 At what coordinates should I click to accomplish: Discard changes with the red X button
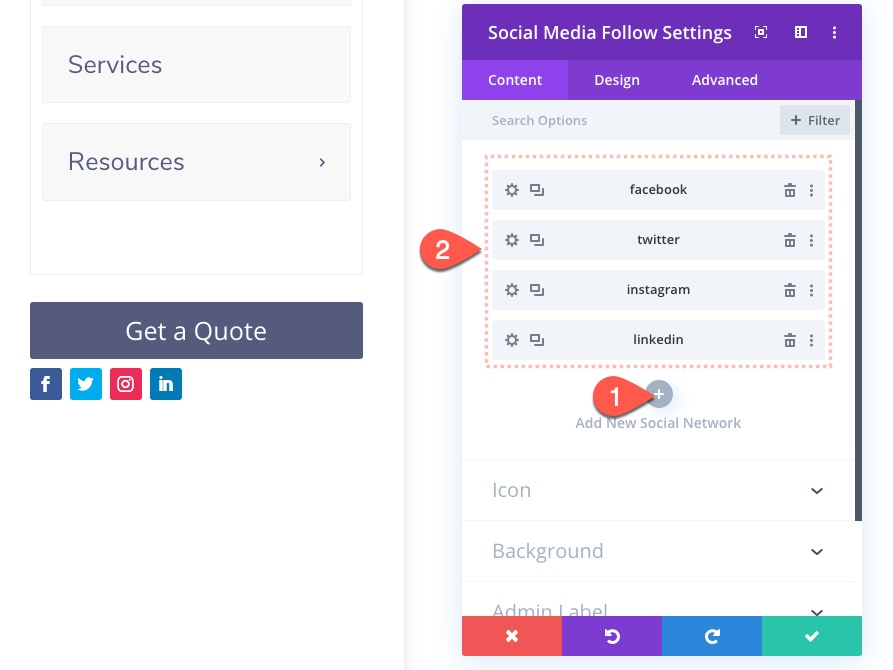click(x=511, y=636)
